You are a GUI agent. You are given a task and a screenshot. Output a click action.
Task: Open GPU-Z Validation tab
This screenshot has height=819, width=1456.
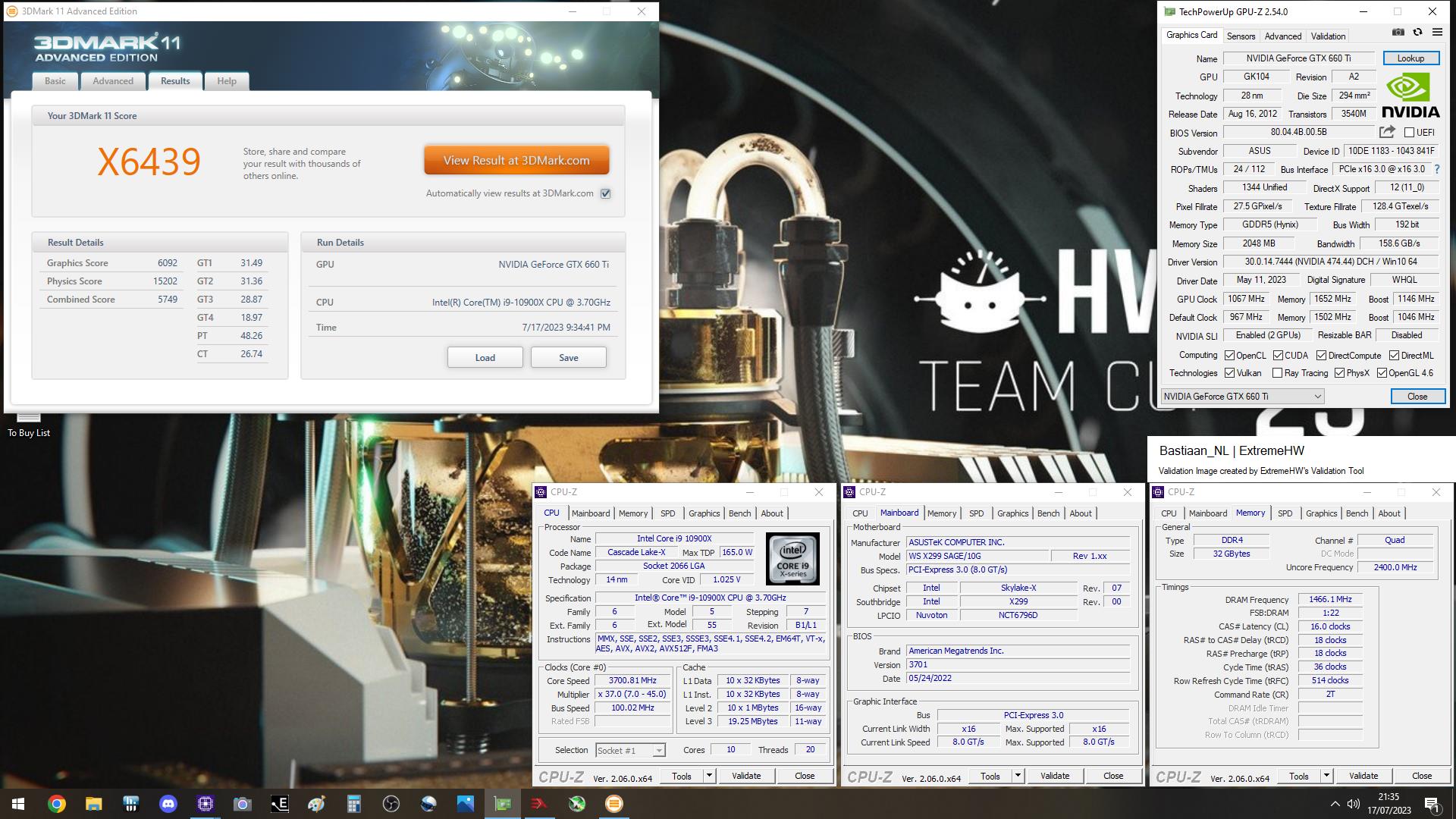[x=1328, y=36]
